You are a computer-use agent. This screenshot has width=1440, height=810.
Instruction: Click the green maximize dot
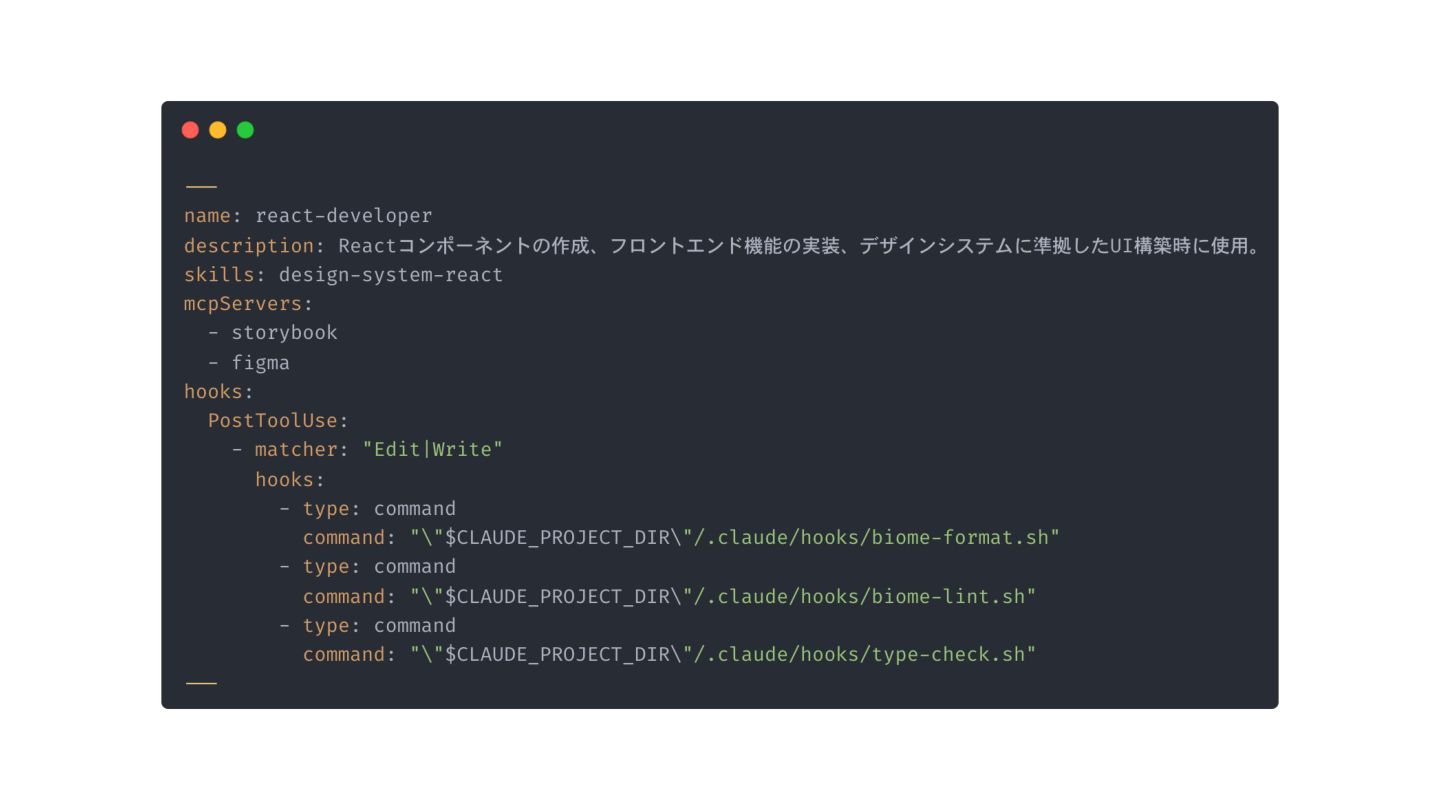click(x=245, y=130)
